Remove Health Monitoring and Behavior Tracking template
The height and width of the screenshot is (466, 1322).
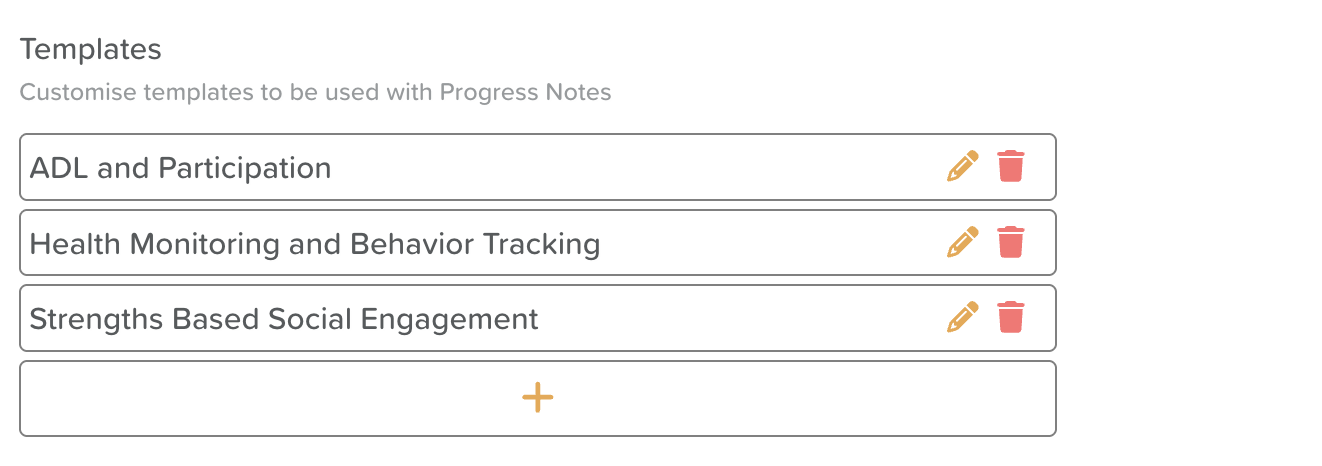(x=1011, y=242)
